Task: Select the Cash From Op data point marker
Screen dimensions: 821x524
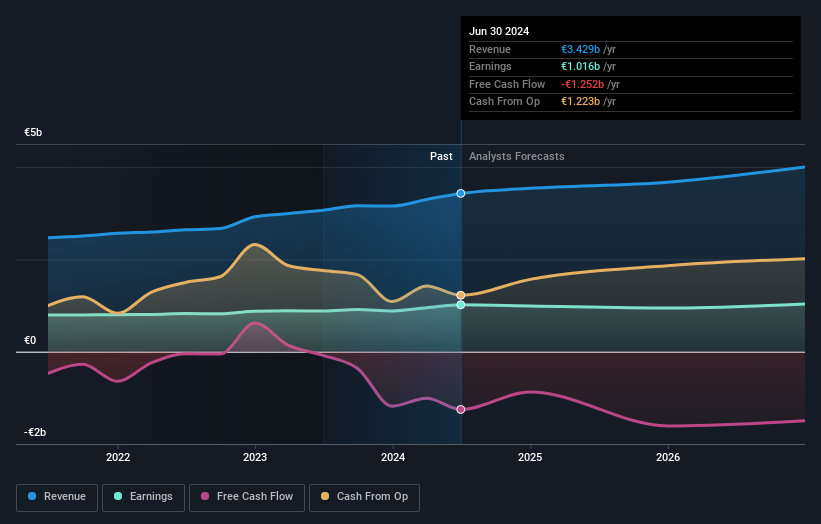Action: [x=461, y=295]
